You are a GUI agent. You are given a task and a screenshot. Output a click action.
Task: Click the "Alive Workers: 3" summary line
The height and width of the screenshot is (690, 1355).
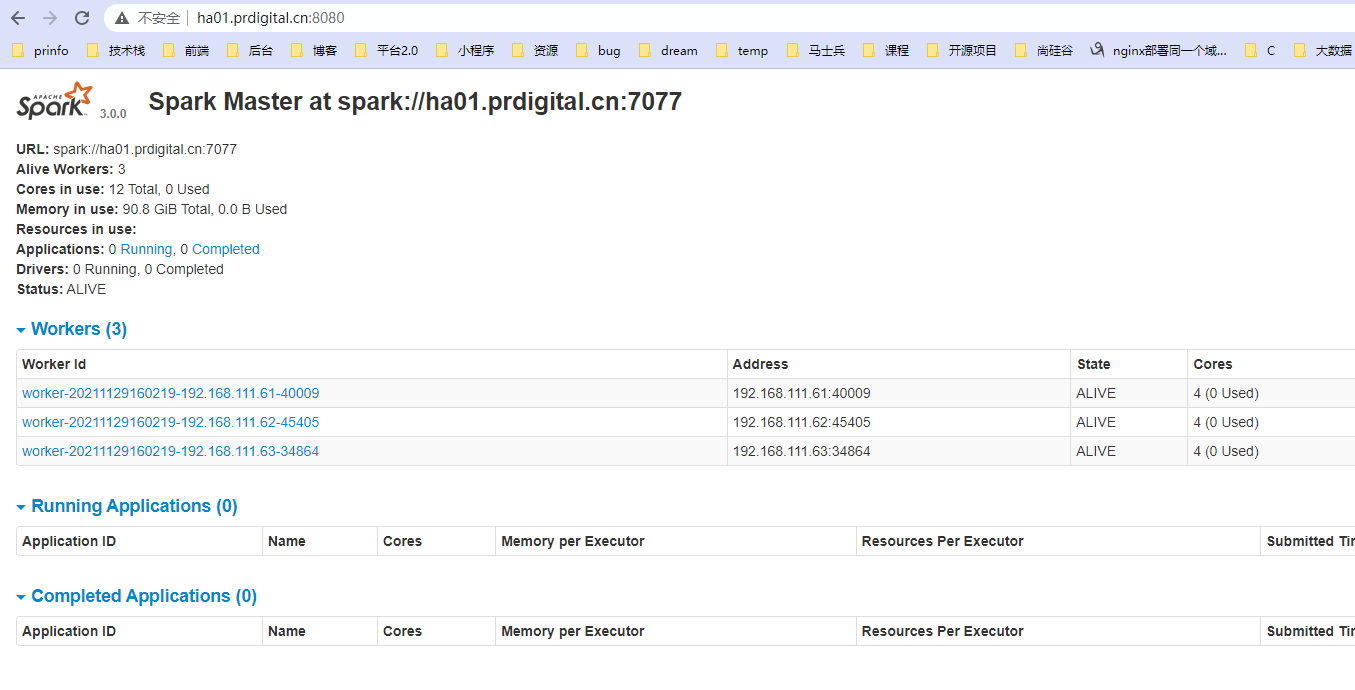71,169
